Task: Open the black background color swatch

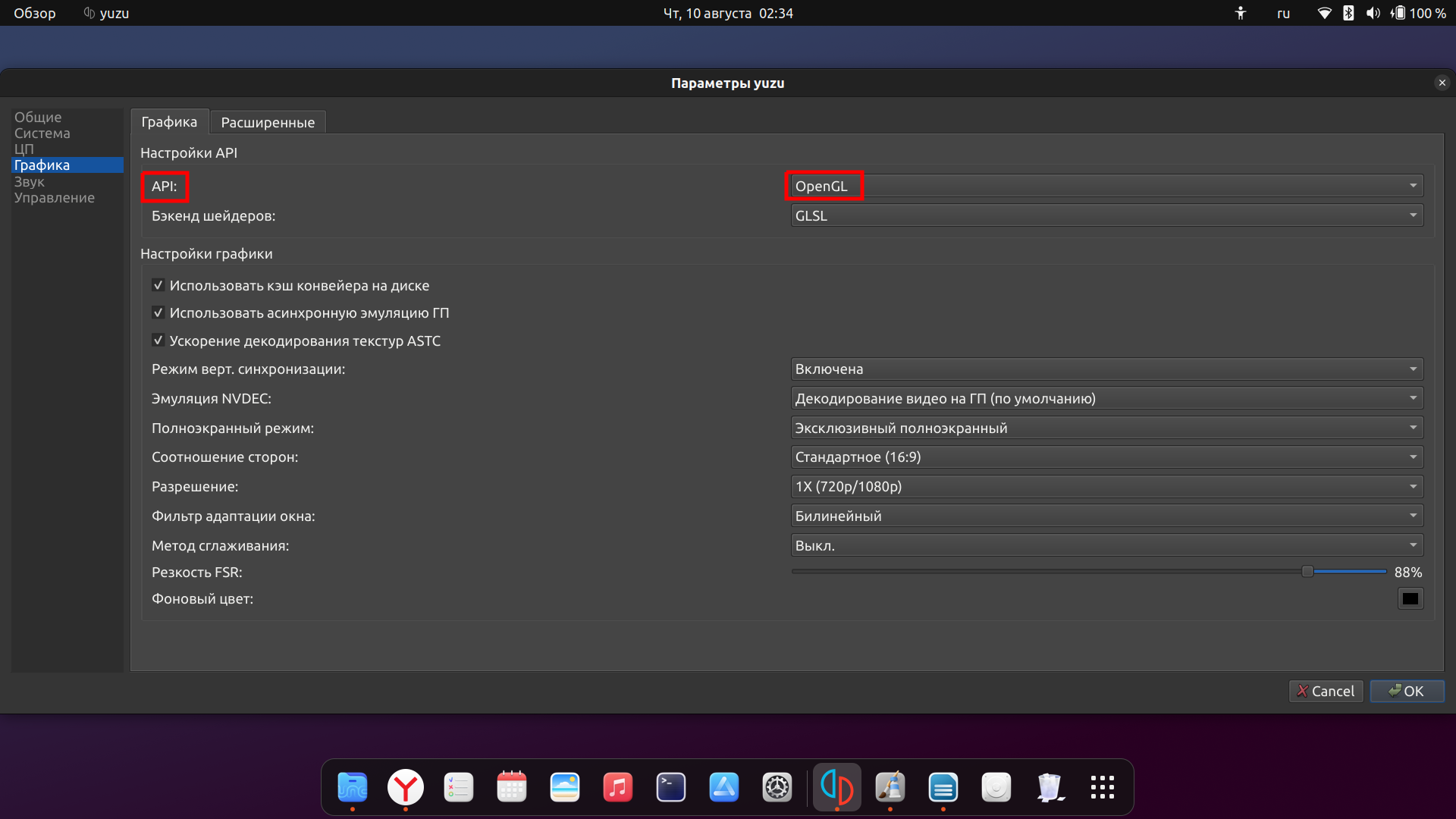Action: pos(1410,598)
